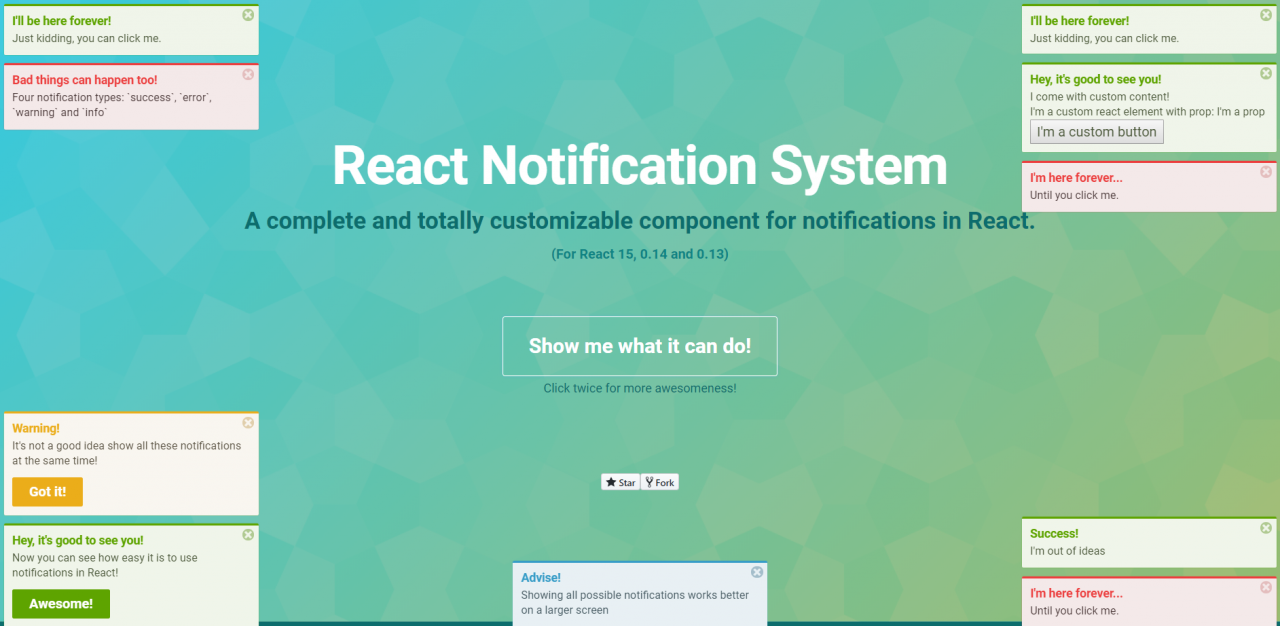Close the notification containing the 'Awesome!' button

[x=248, y=535]
